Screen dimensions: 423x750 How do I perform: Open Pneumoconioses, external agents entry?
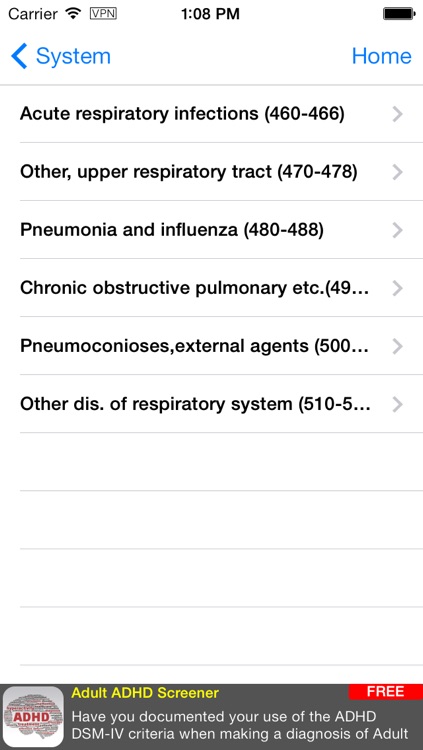pos(212,346)
